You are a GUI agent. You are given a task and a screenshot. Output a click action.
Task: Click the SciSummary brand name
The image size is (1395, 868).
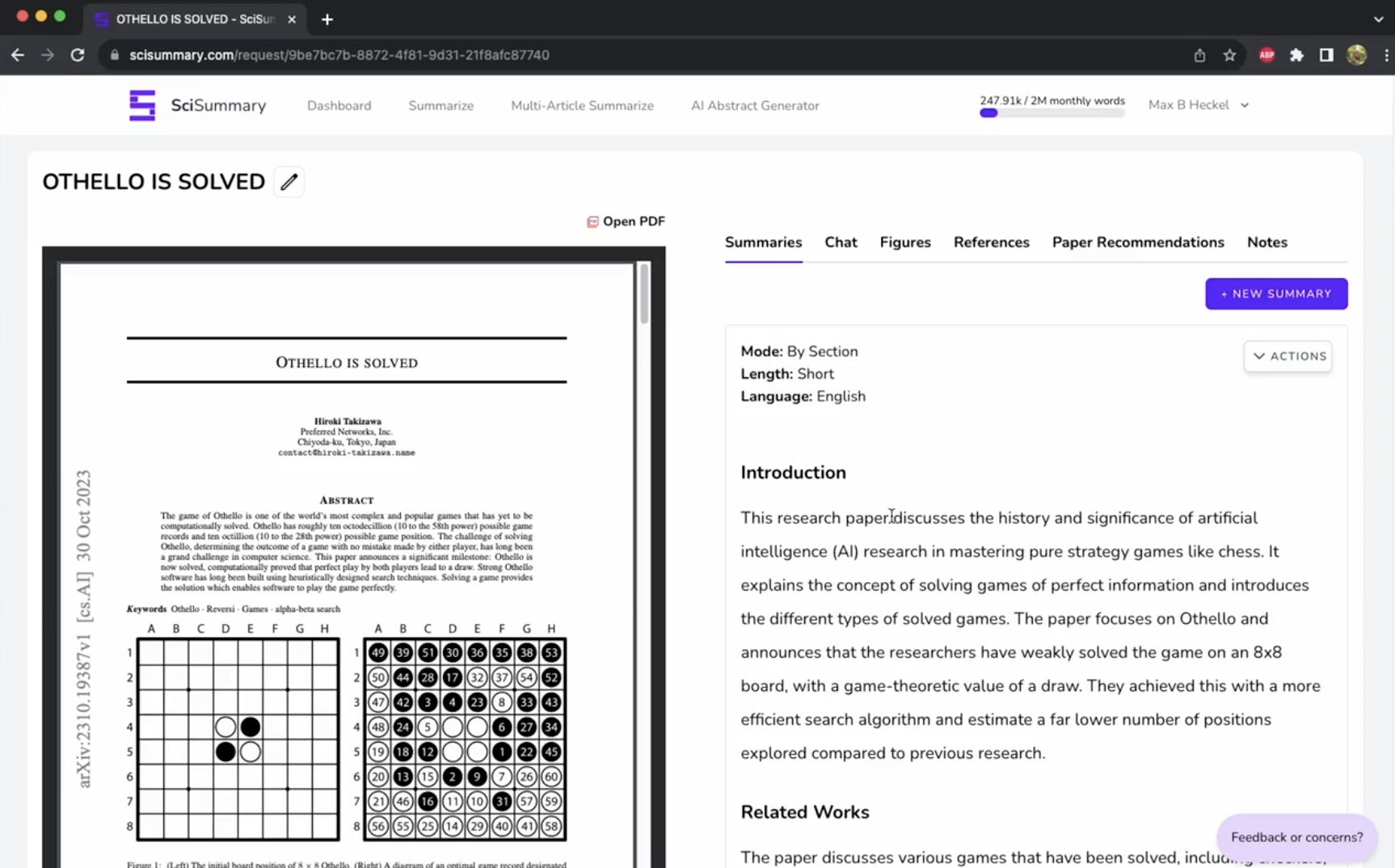point(218,106)
